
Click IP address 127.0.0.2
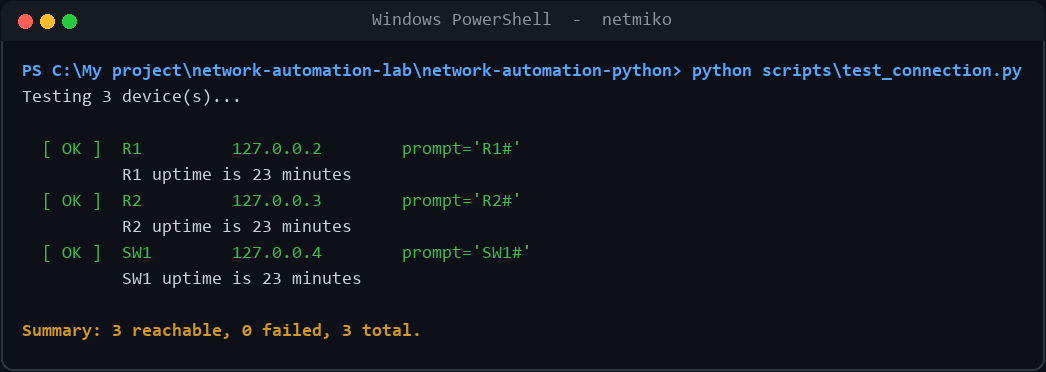pyautogui.click(x=277, y=149)
